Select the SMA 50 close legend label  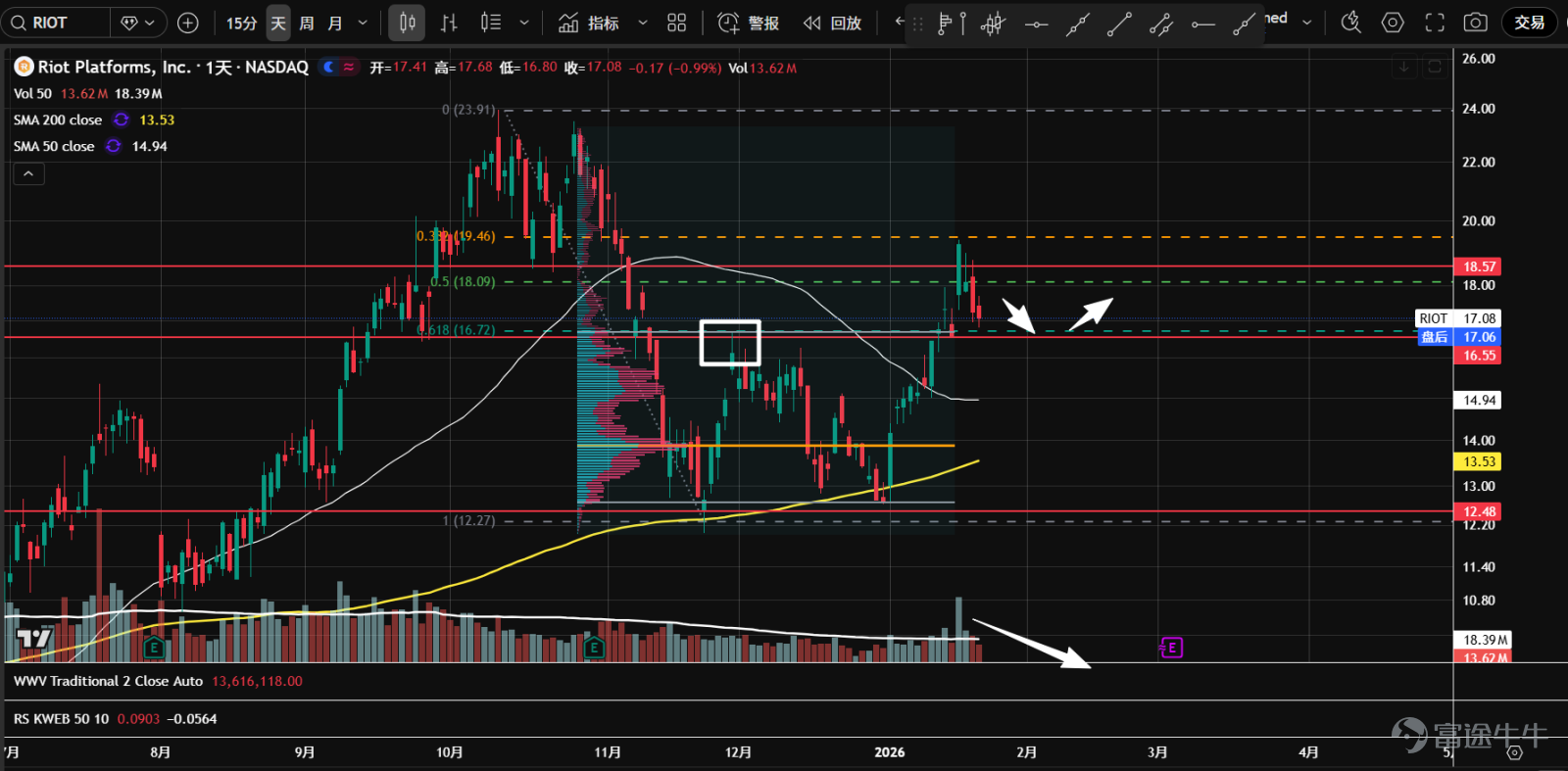coord(54,146)
